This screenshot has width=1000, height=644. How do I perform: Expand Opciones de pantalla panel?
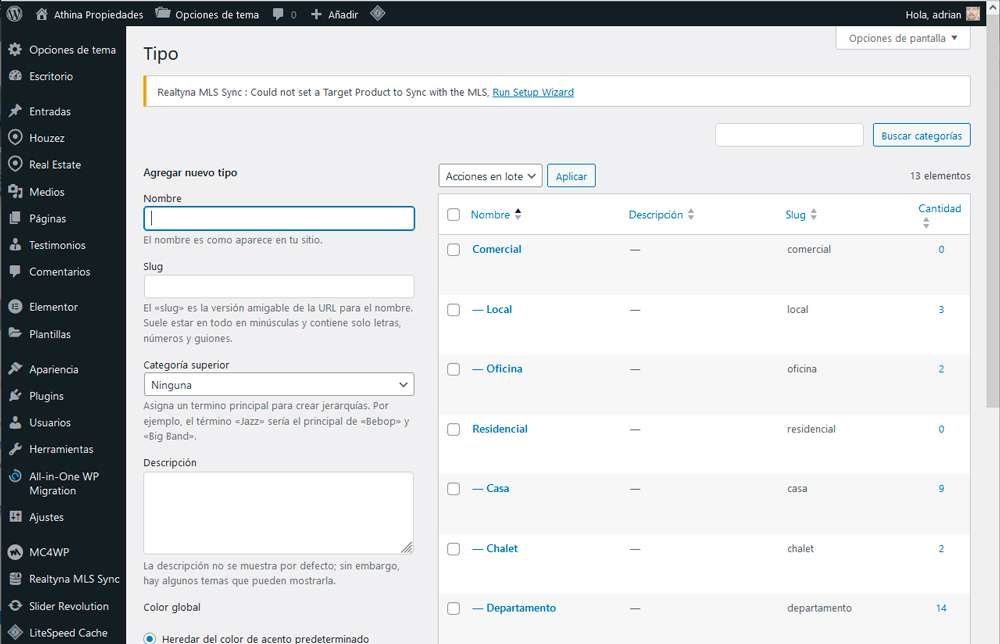pos(903,38)
